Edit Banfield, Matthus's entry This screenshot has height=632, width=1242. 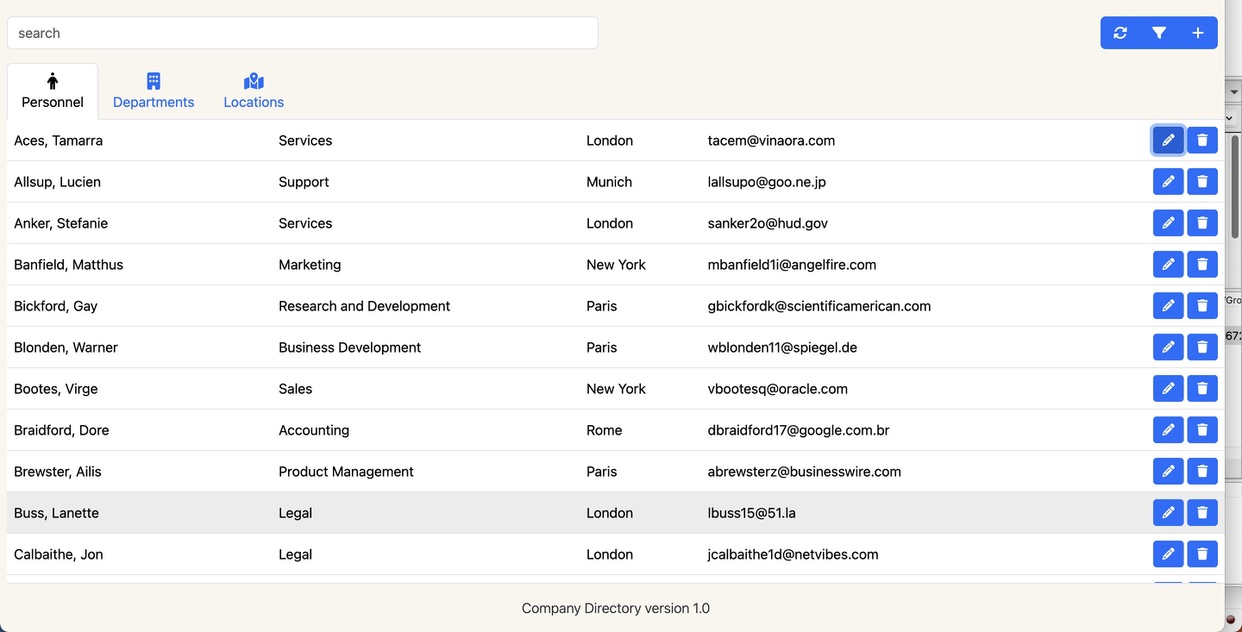click(x=1168, y=264)
